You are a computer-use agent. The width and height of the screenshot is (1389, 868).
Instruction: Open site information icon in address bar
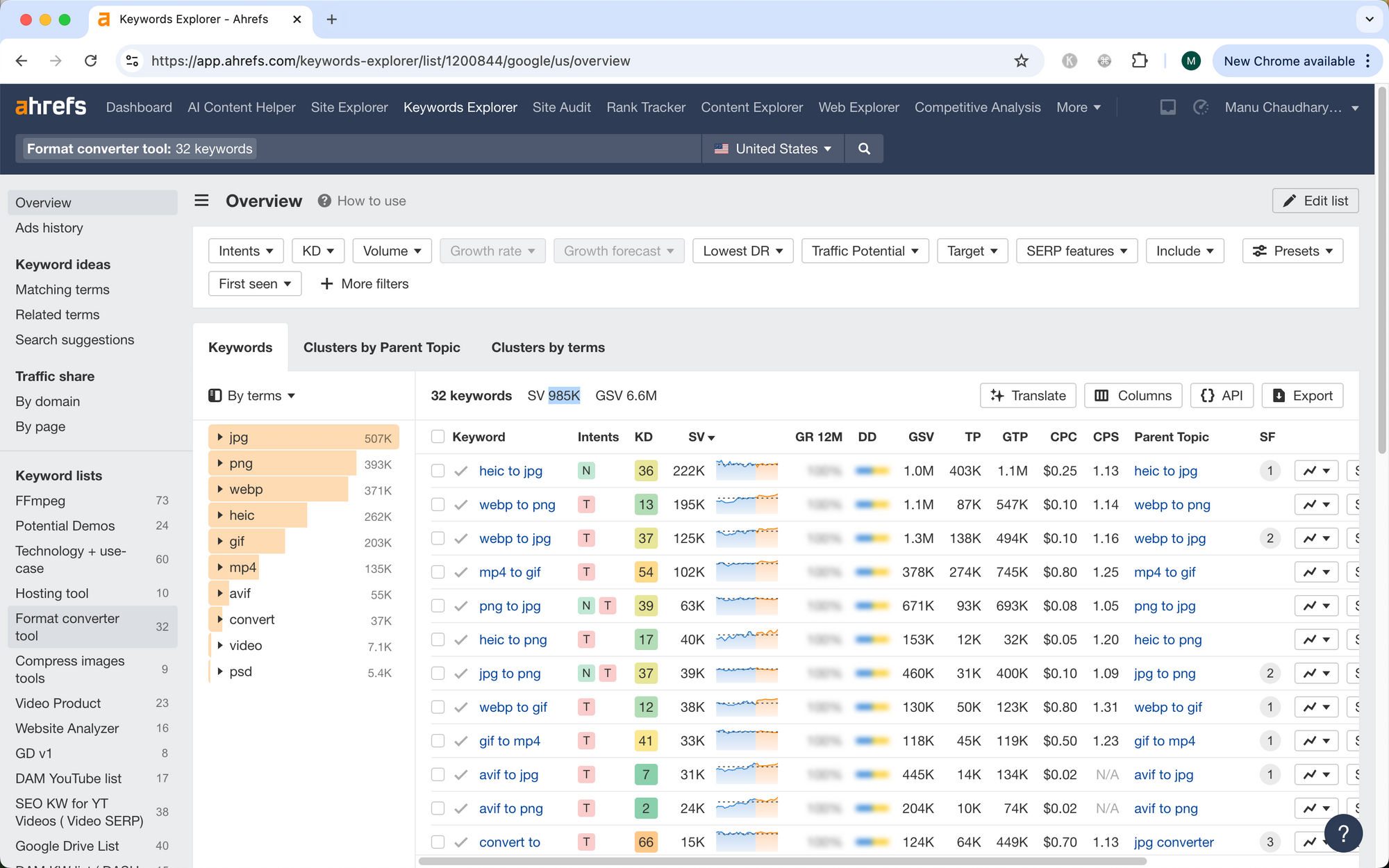coord(132,61)
